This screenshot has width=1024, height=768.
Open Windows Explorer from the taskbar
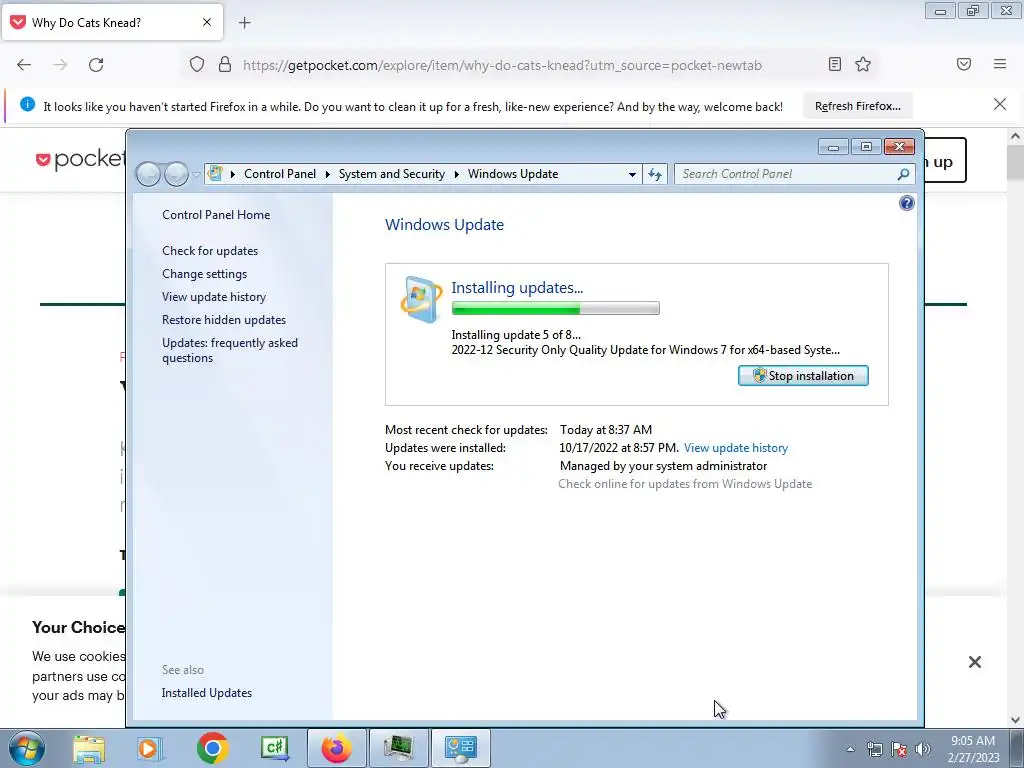point(89,748)
